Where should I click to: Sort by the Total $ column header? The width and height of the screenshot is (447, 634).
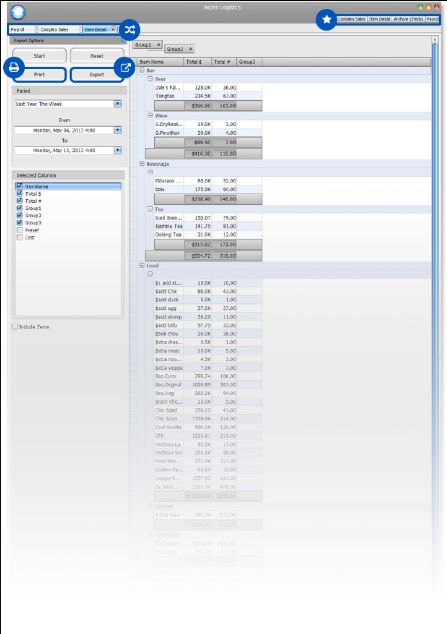198,62
